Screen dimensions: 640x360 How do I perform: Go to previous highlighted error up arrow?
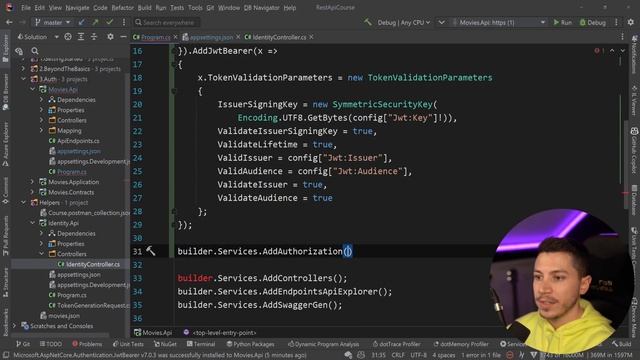[612, 51]
